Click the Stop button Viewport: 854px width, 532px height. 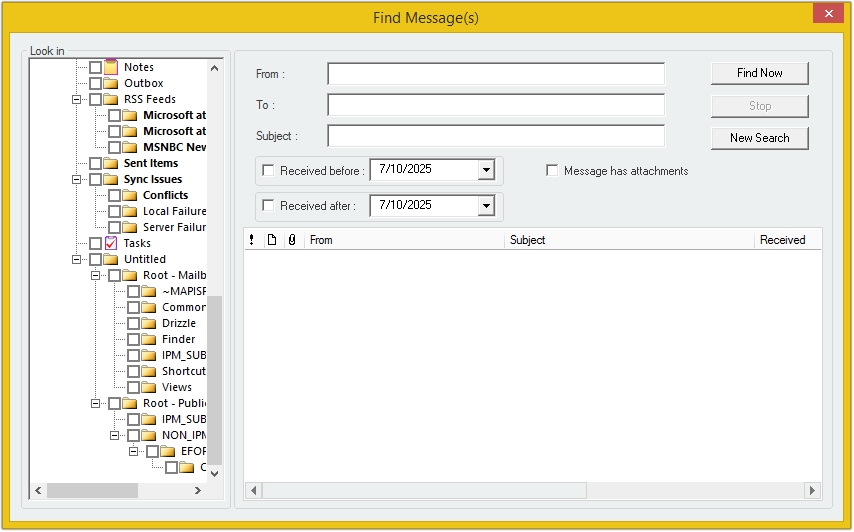760,106
